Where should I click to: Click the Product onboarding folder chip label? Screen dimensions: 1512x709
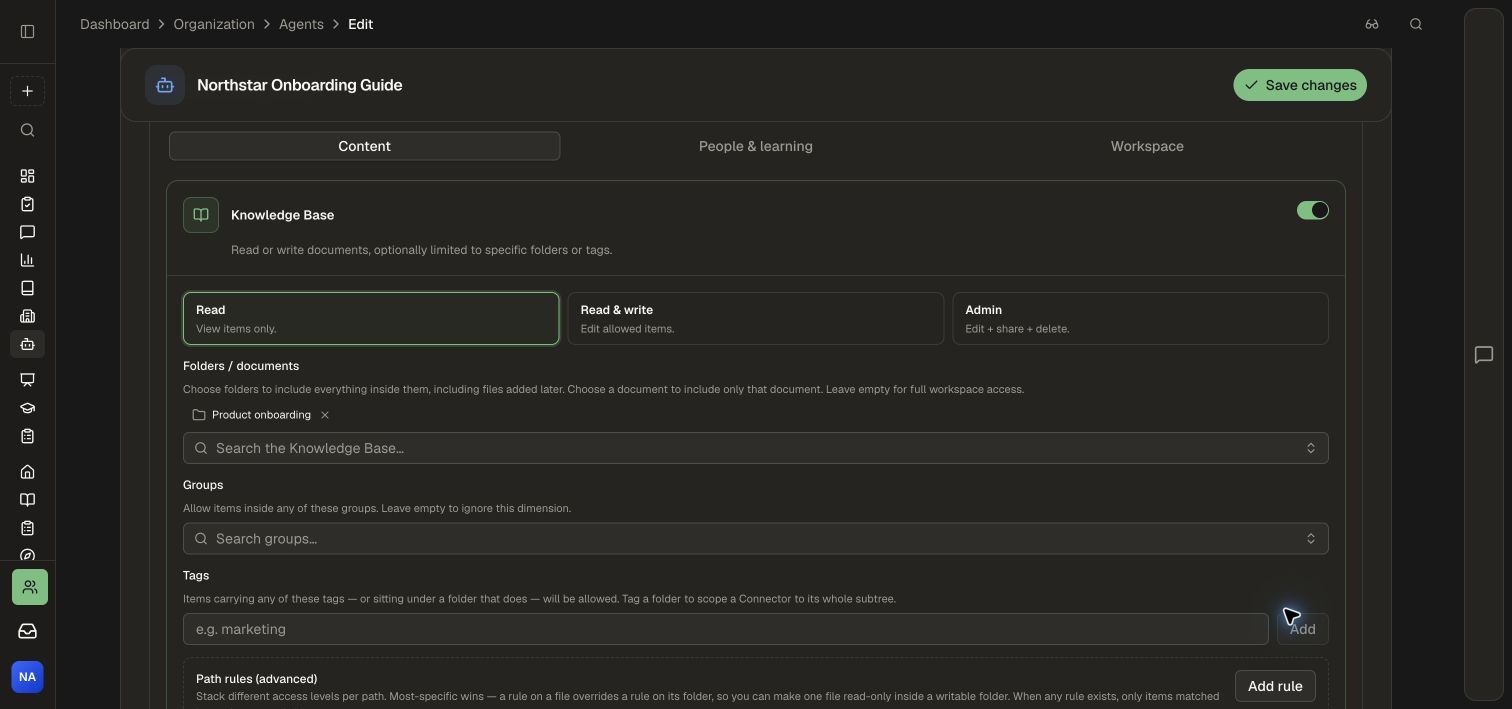(261, 415)
